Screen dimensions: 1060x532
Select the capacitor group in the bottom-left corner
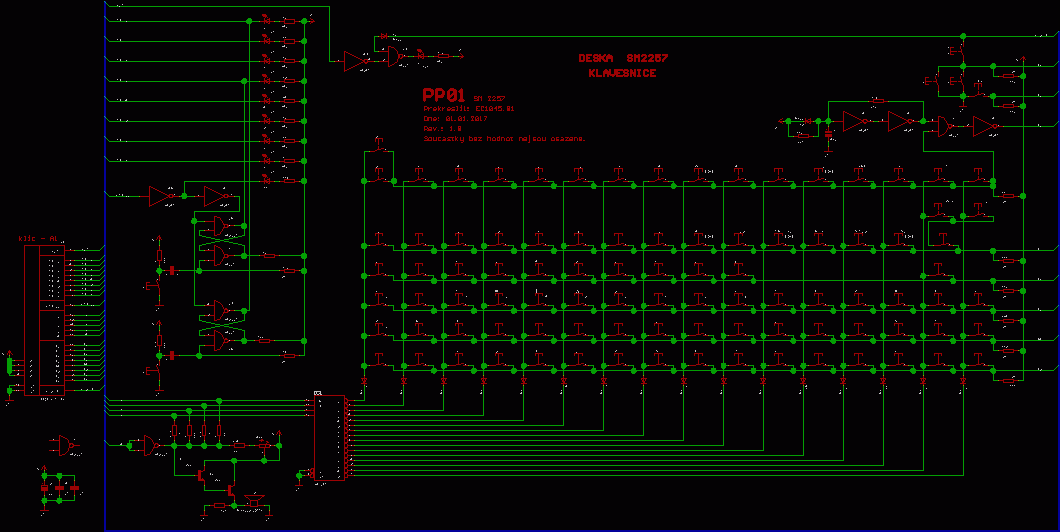59,490
